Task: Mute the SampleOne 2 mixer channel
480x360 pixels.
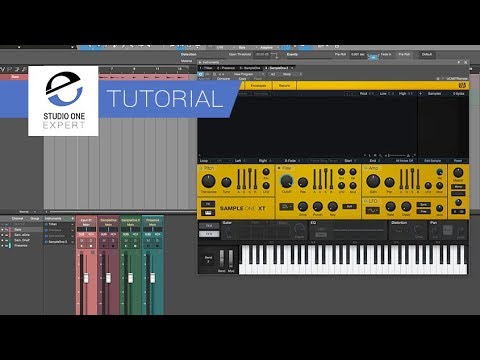Action: [126, 240]
